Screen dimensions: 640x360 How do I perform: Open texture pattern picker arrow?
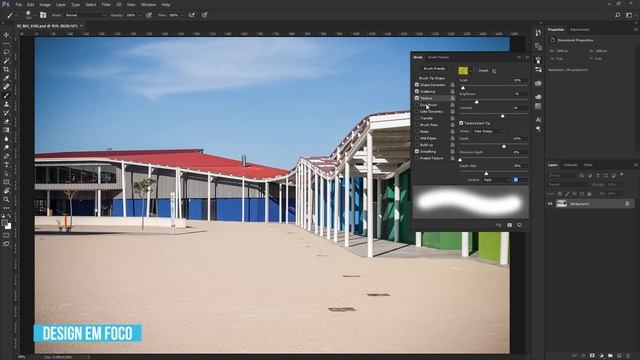(x=470, y=71)
